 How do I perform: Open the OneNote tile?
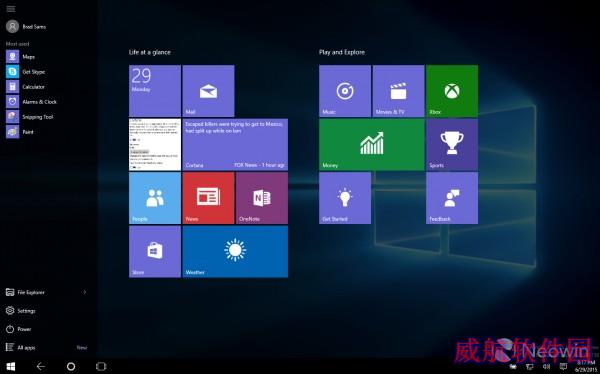(262, 198)
